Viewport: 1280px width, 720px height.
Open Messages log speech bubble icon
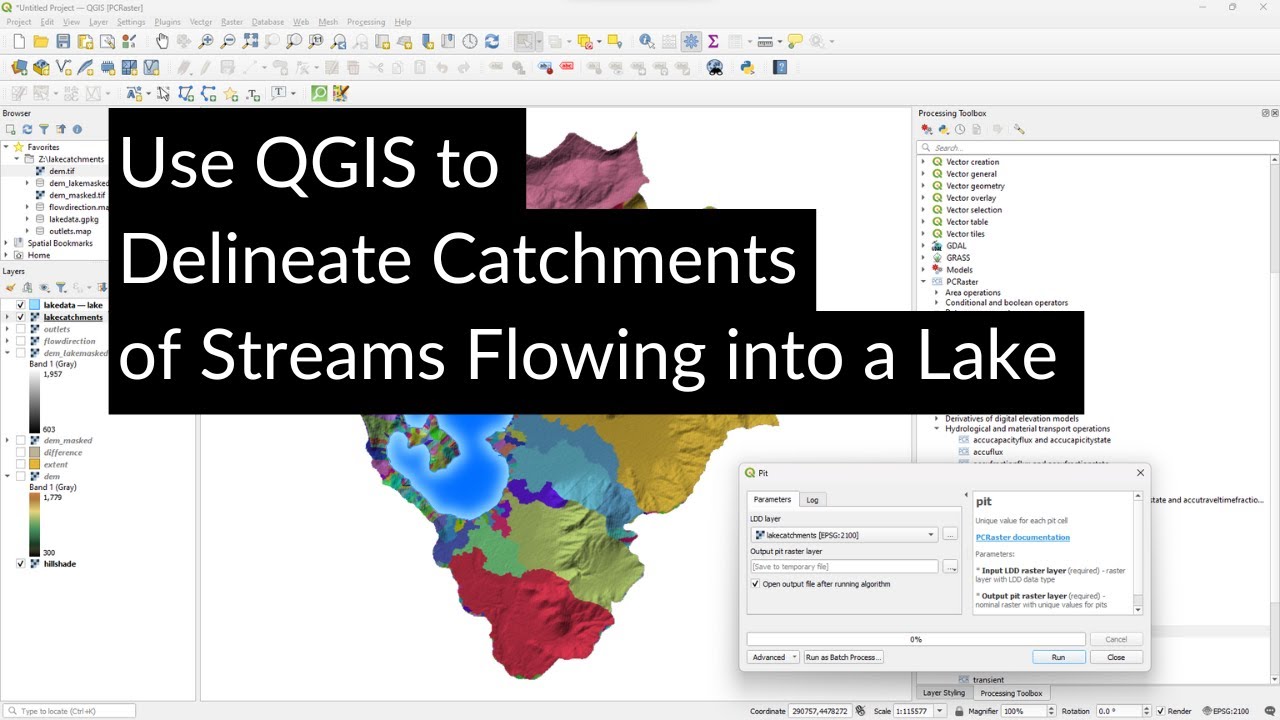tap(1270, 711)
